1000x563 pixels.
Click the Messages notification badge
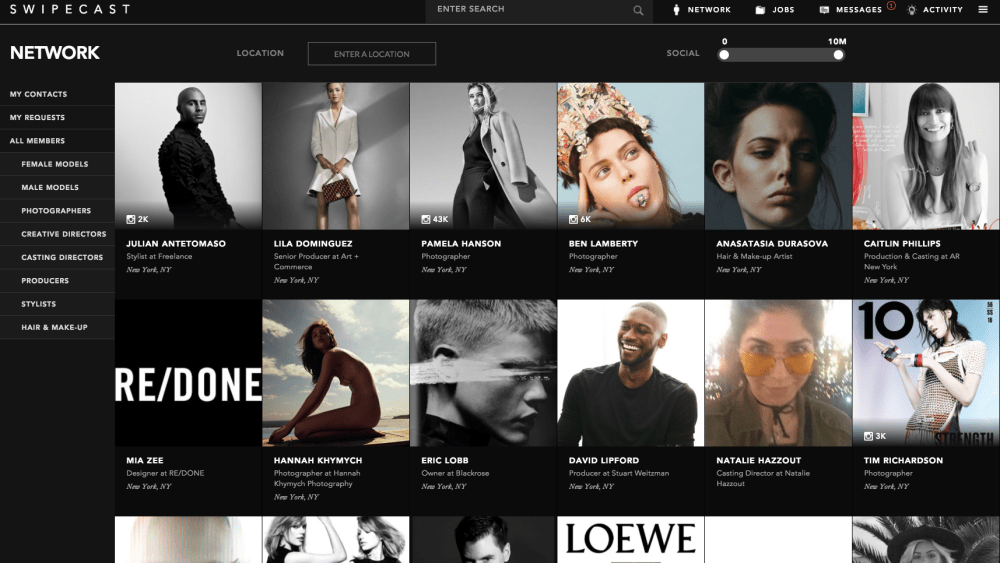[x=891, y=6]
